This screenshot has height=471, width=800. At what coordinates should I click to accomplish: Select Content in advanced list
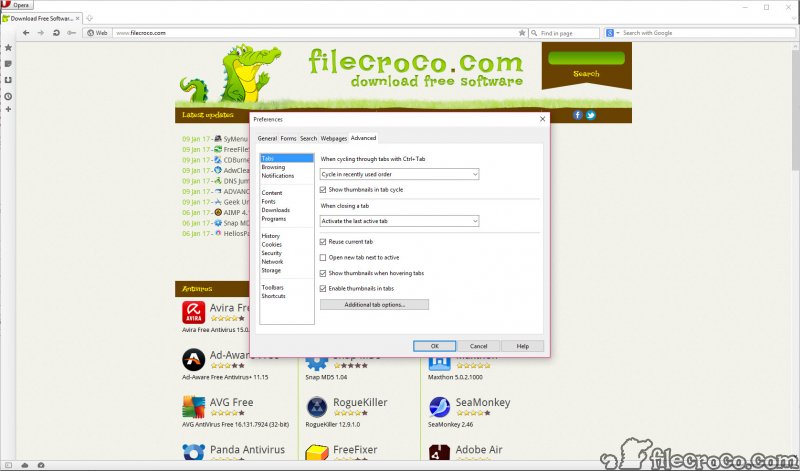pyautogui.click(x=271, y=193)
